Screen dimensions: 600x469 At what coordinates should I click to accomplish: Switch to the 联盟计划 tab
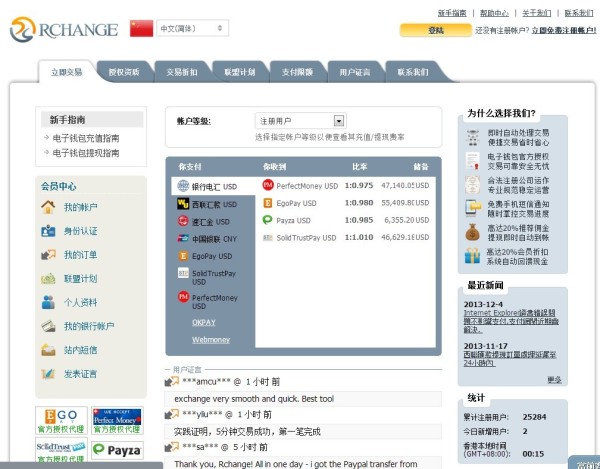pos(240,72)
